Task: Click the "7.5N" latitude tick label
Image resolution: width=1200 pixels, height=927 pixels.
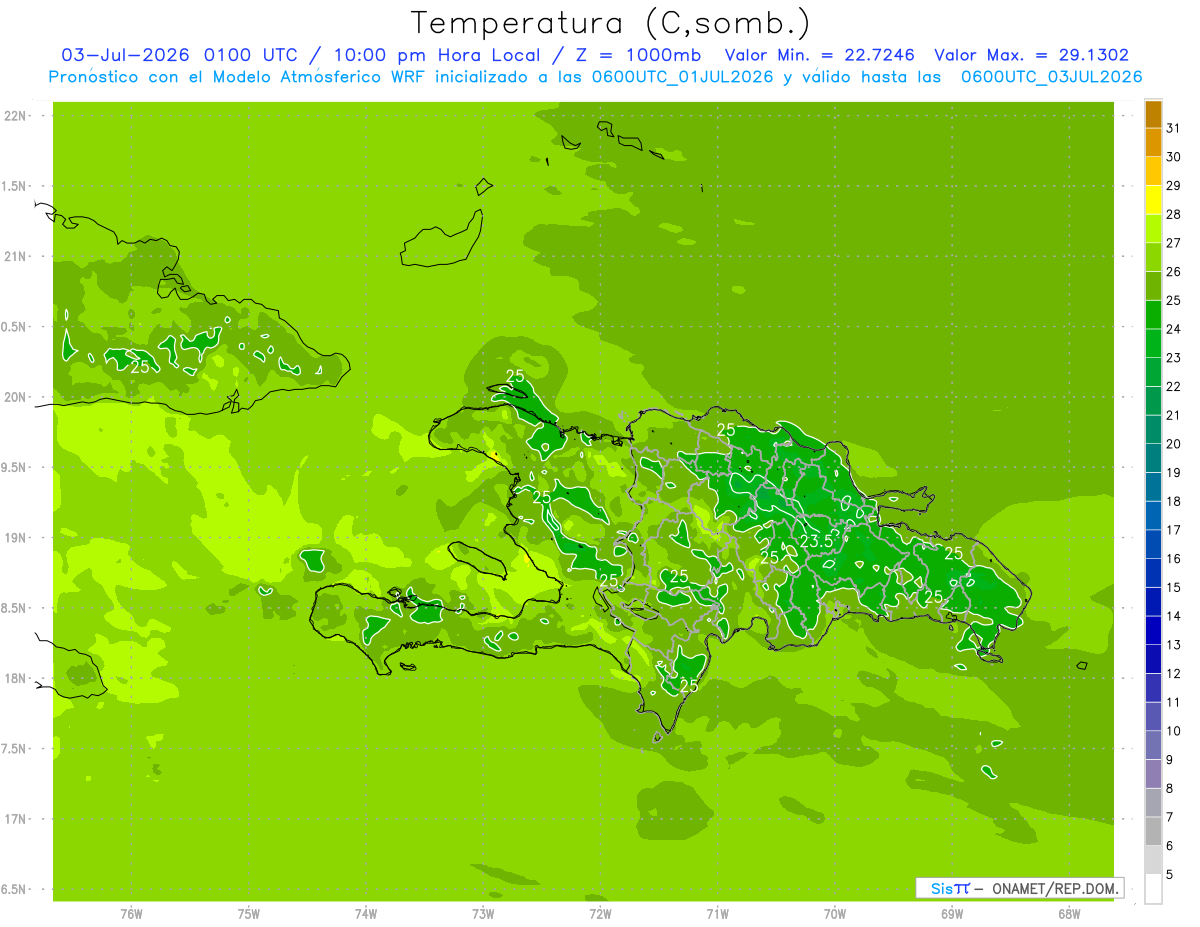Action: click(x=15, y=749)
